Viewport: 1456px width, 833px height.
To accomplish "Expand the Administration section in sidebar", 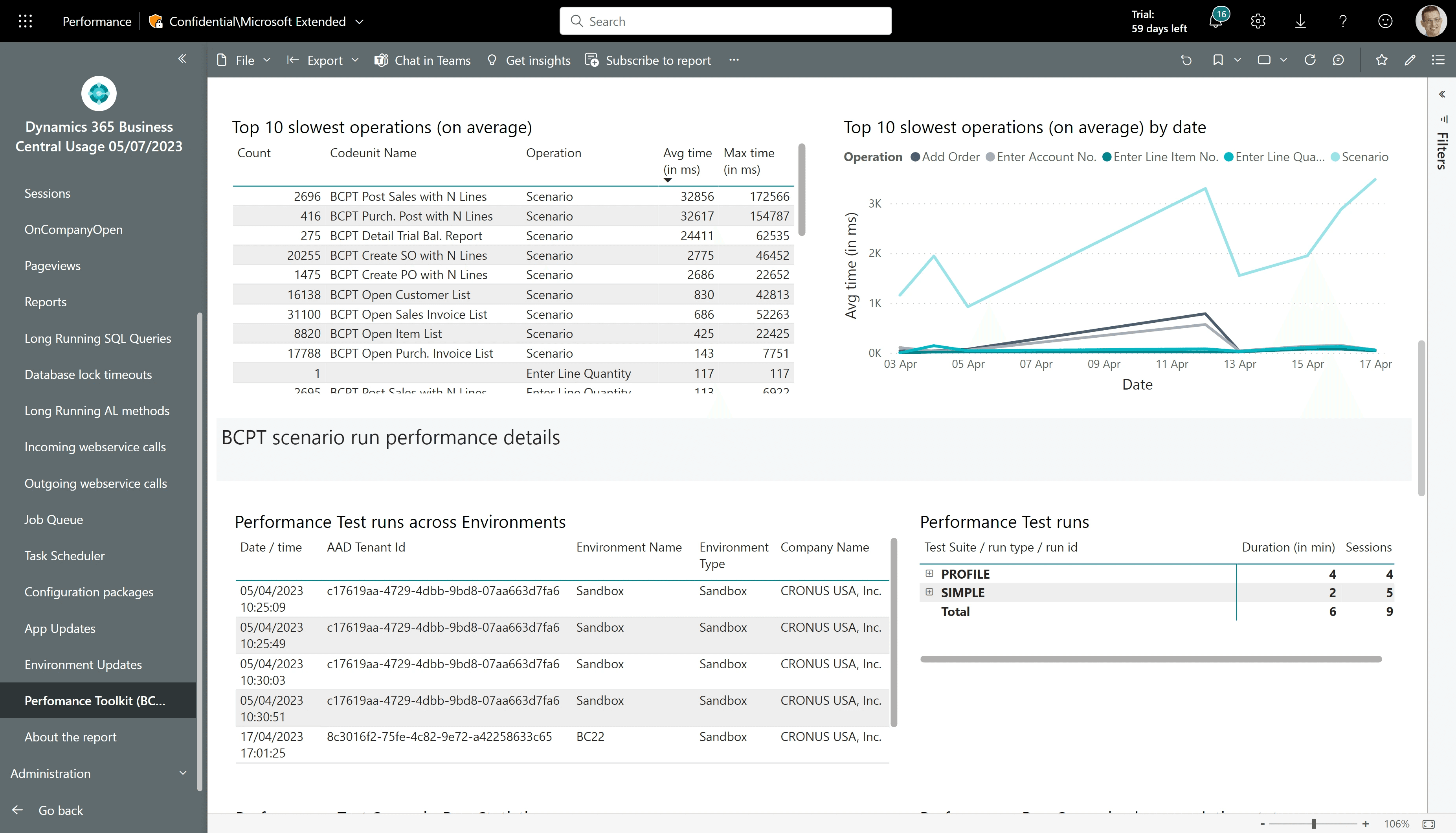I will (x=98, y=774).
